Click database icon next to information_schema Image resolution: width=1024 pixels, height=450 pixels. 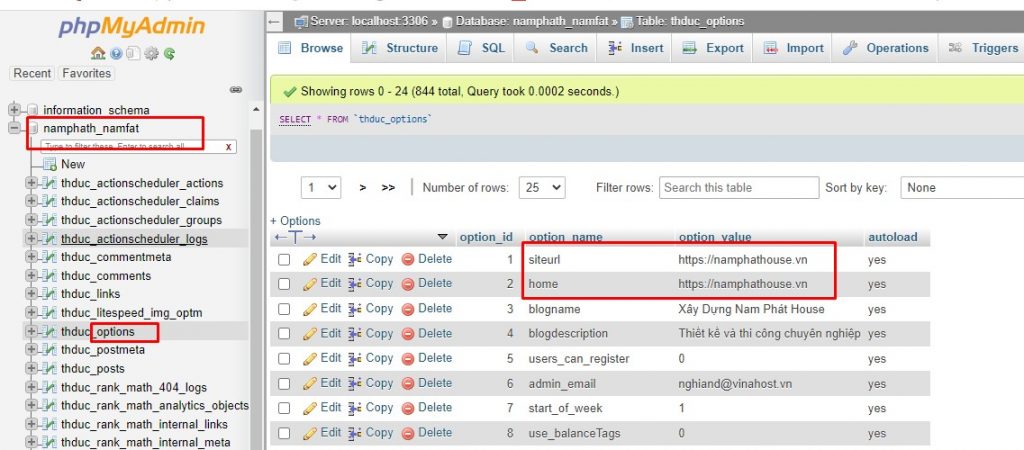click(32, 110)
